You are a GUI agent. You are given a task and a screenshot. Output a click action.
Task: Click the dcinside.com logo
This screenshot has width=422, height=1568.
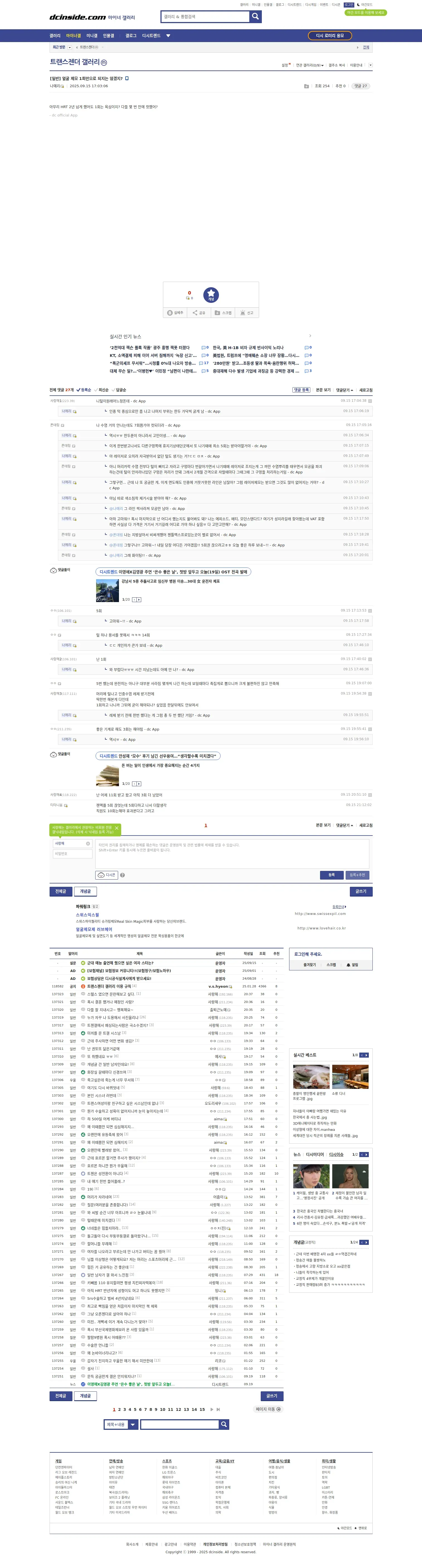pos(77,18)
